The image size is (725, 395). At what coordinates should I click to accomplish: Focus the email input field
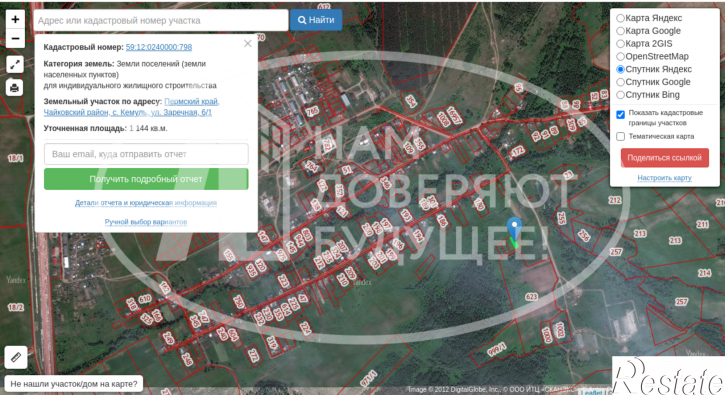pyautogui.click(x=146, y=154)
